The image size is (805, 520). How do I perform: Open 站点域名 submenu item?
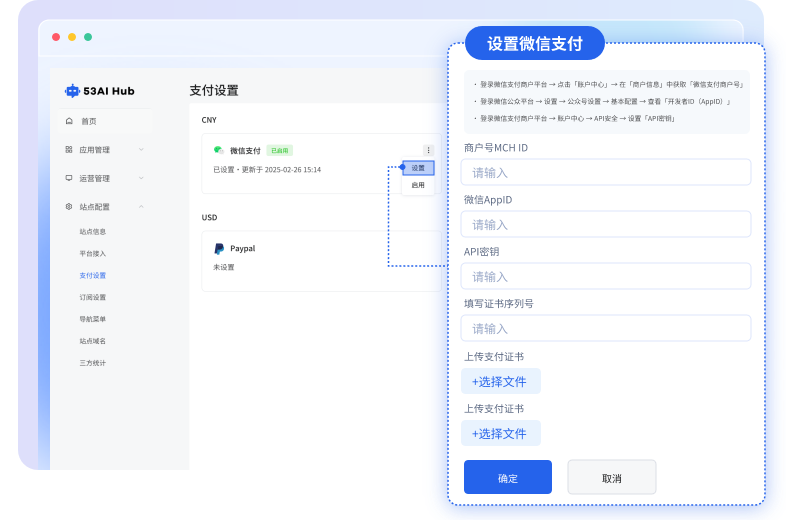[92, 341]
